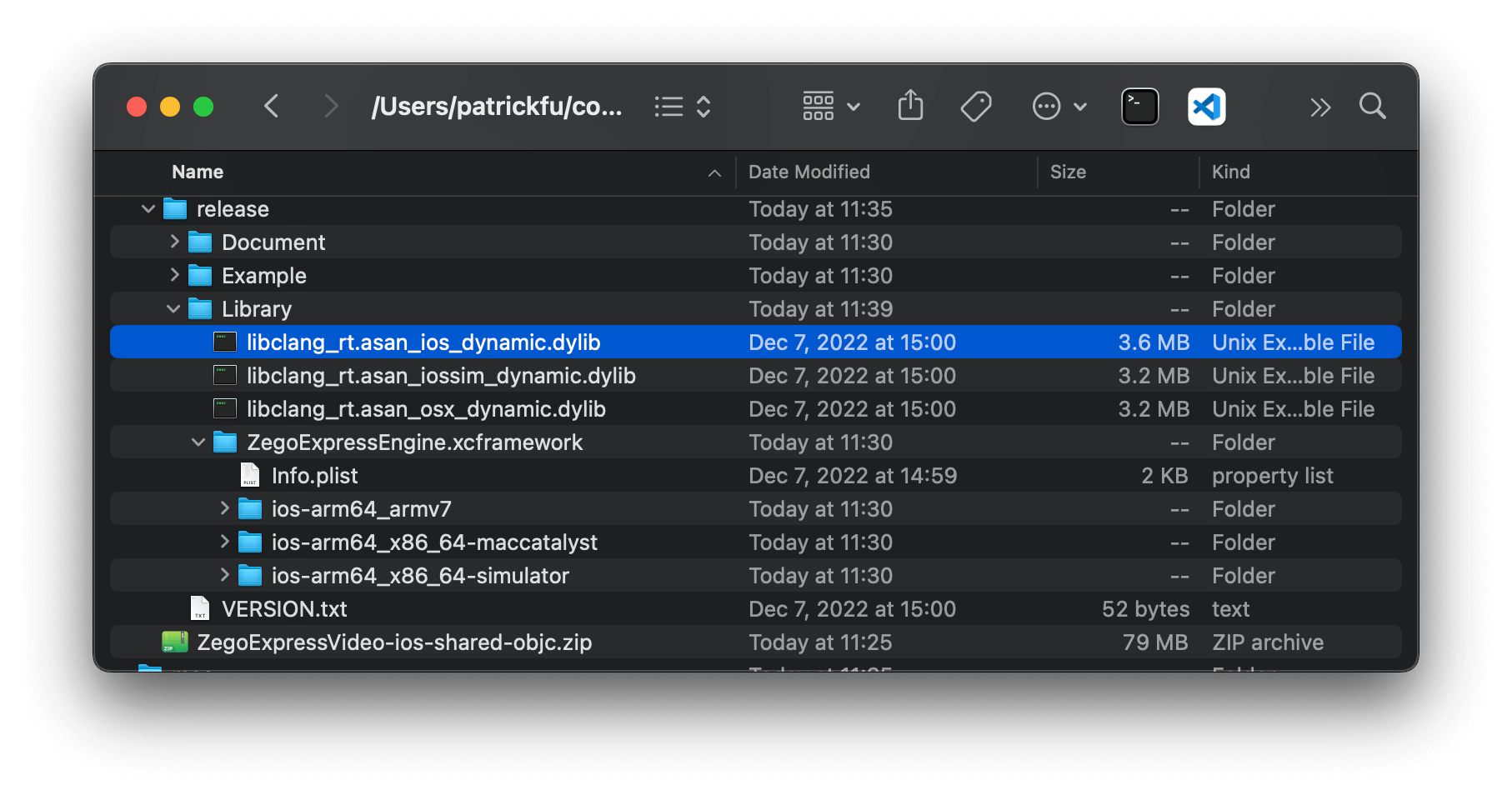1512x795 pixels.
Task: Select the file name libclang_rt.asan_osx_dynamic.dylib
Action: pos(426,409)
